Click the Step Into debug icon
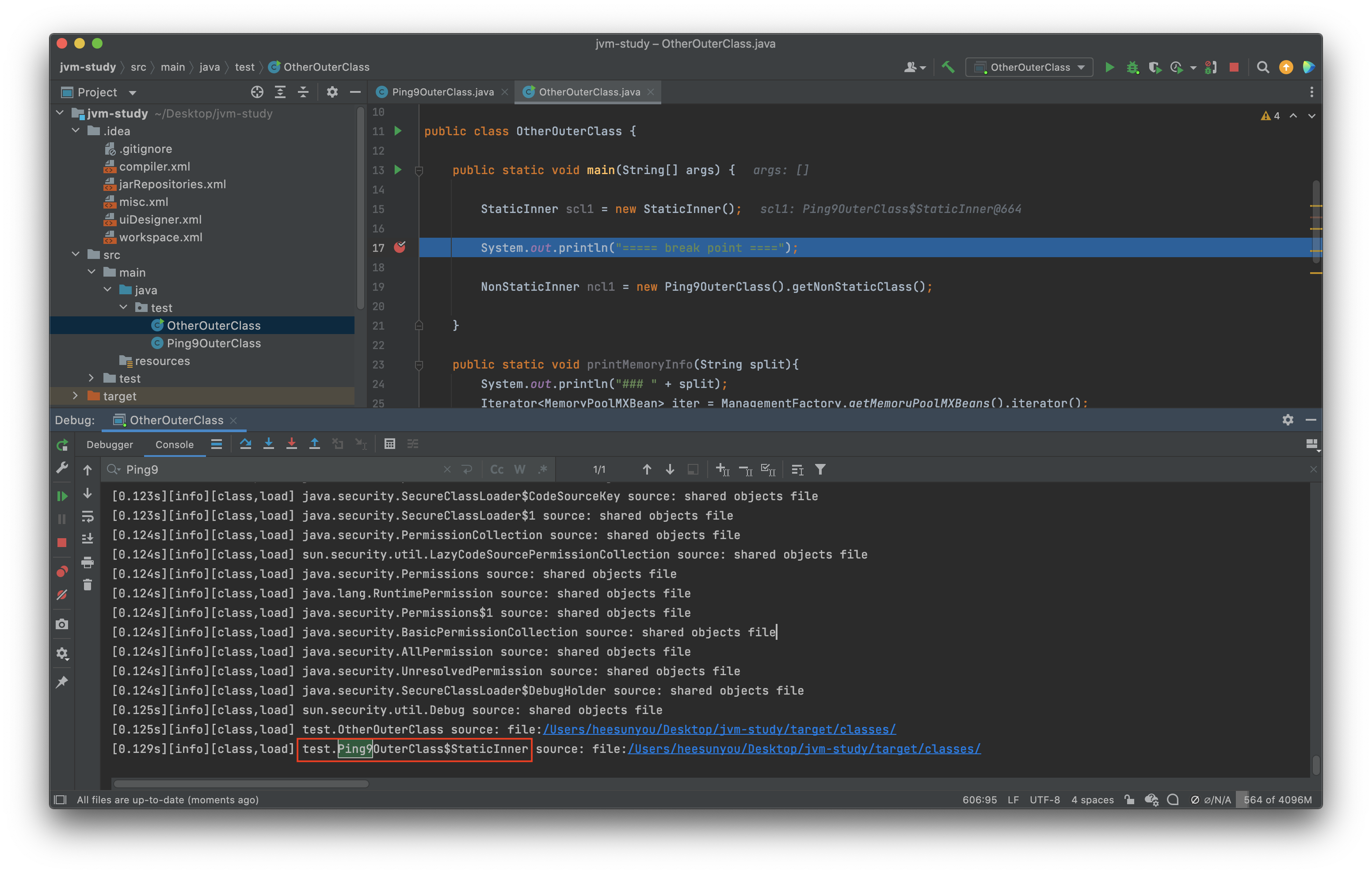1372x874 pixels. coord(268,444)
